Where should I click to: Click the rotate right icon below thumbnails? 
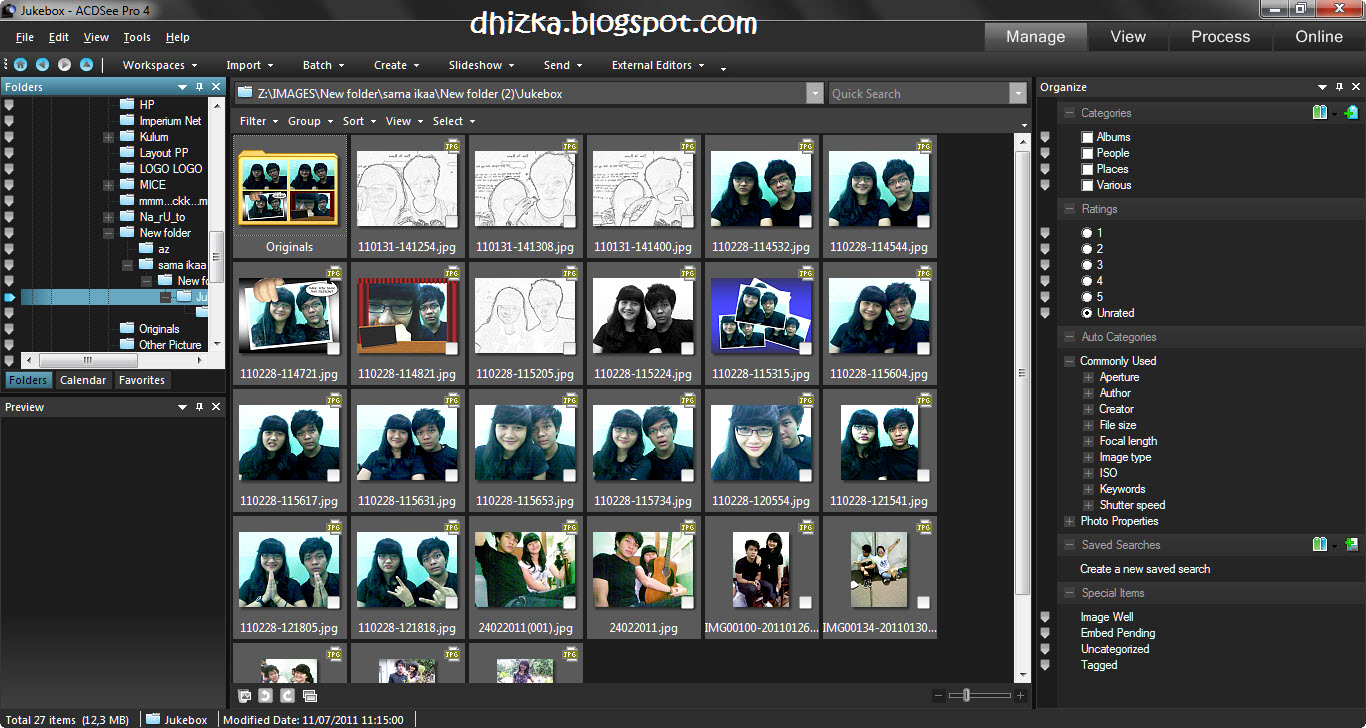tap(287, 695)
